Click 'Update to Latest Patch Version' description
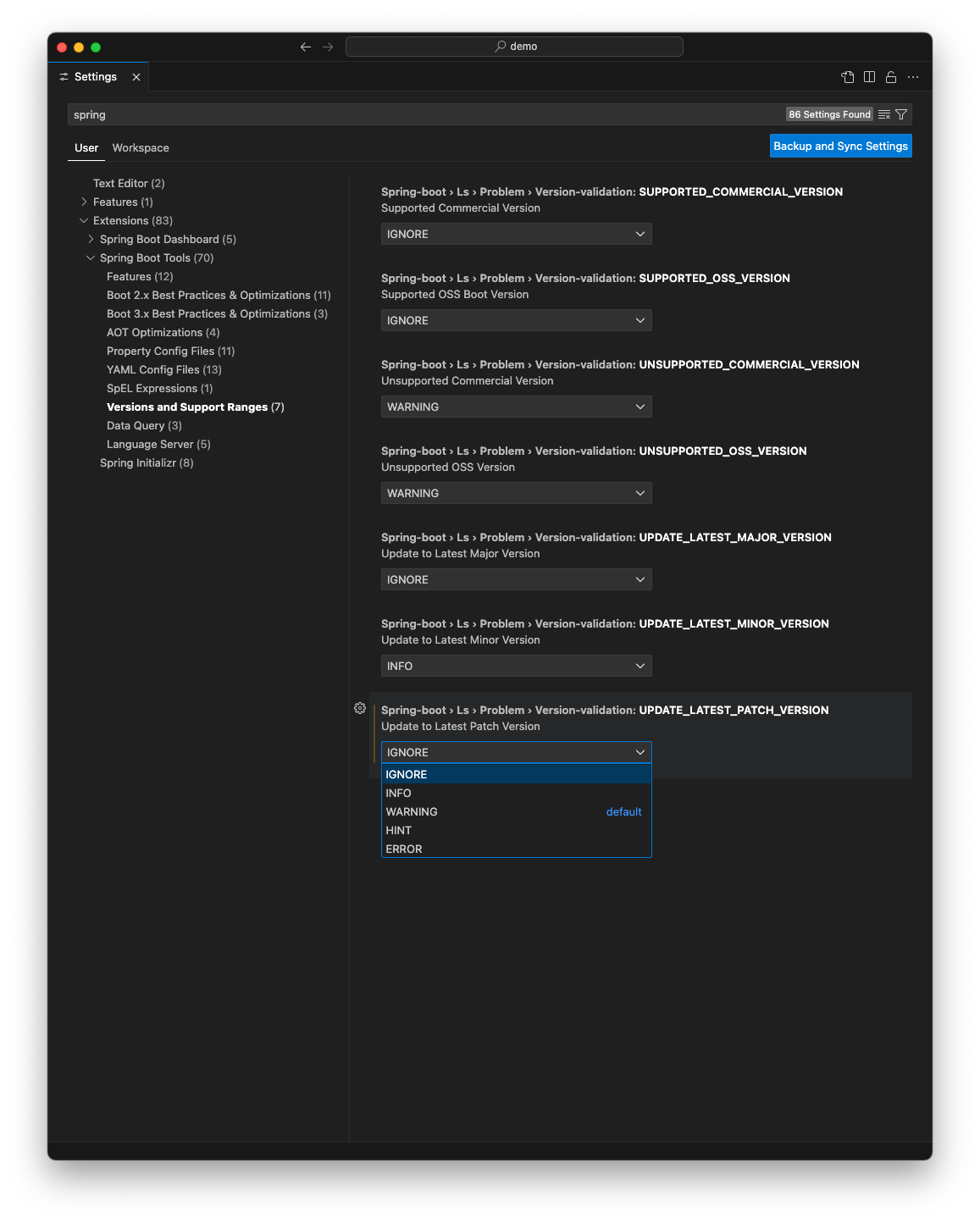The width and height of the screenshot is (980, 1223). coord(461,726)
